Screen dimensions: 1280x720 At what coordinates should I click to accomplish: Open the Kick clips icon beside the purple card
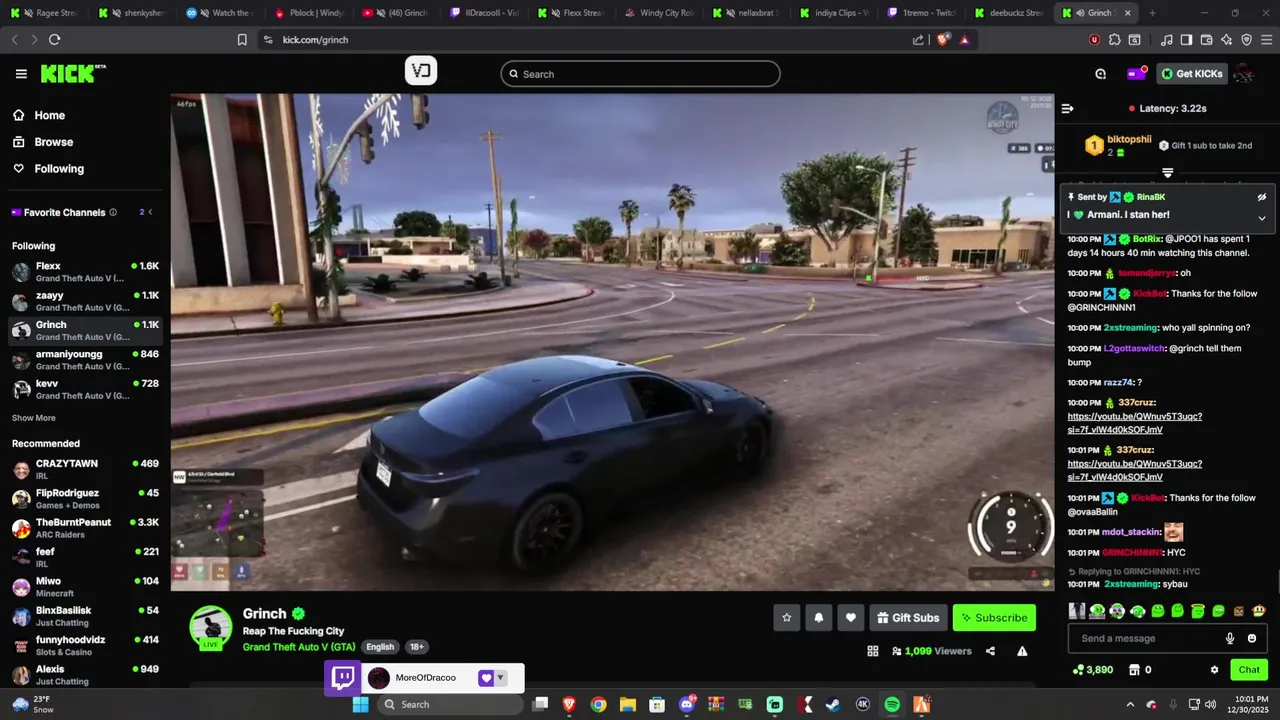coord(1100,74)
